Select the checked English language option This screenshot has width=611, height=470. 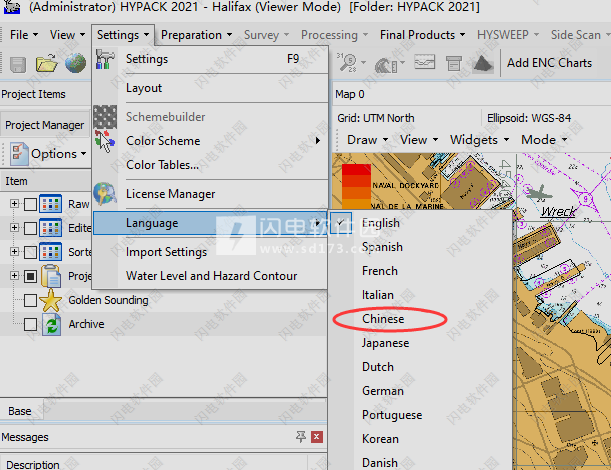419,223
